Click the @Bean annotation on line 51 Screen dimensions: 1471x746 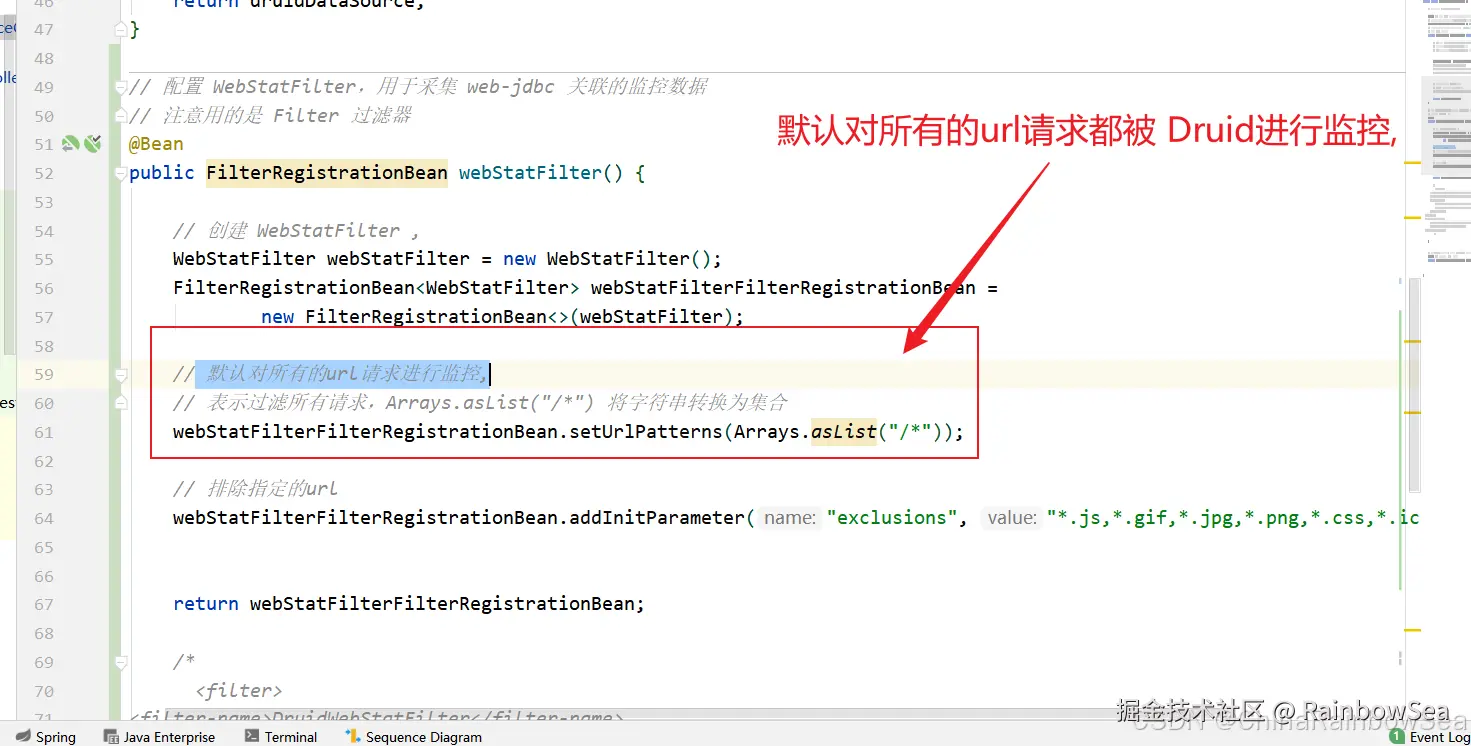[x=156, y=144]
